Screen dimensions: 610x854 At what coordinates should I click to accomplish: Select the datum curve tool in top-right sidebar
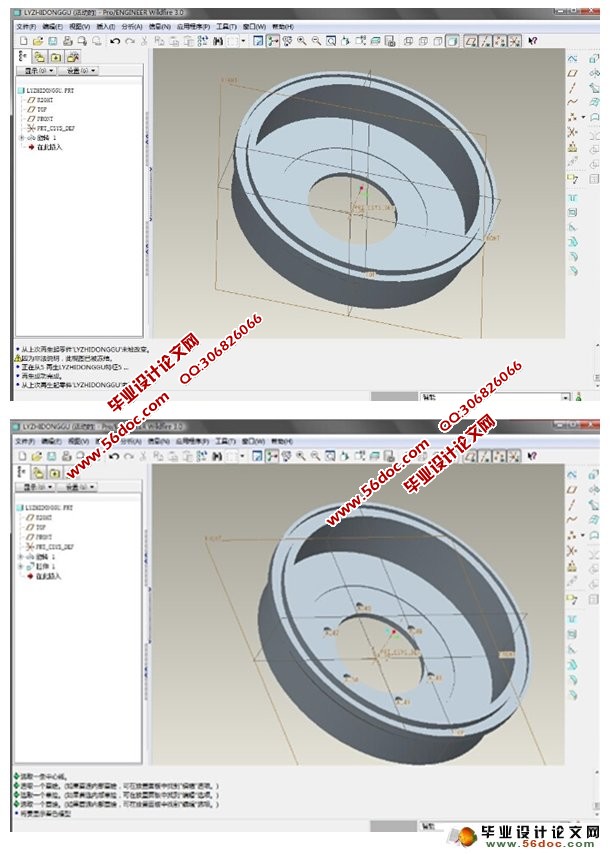[573, 102]
